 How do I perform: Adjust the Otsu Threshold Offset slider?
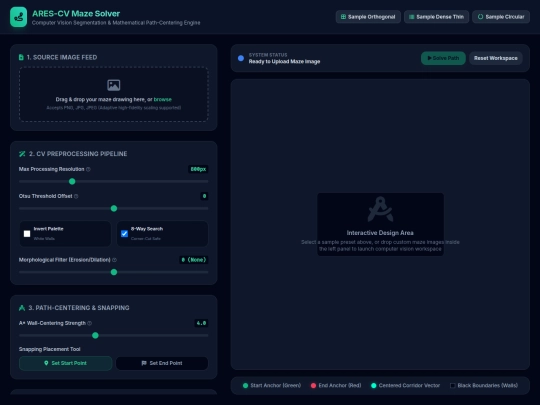point(114,208)
